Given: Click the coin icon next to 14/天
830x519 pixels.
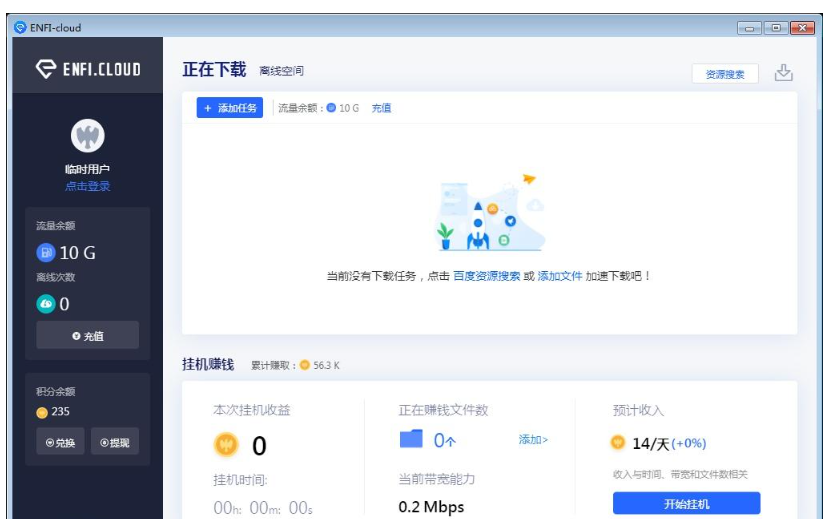Looking at the screenshot, I should click(x=618, y=442).
